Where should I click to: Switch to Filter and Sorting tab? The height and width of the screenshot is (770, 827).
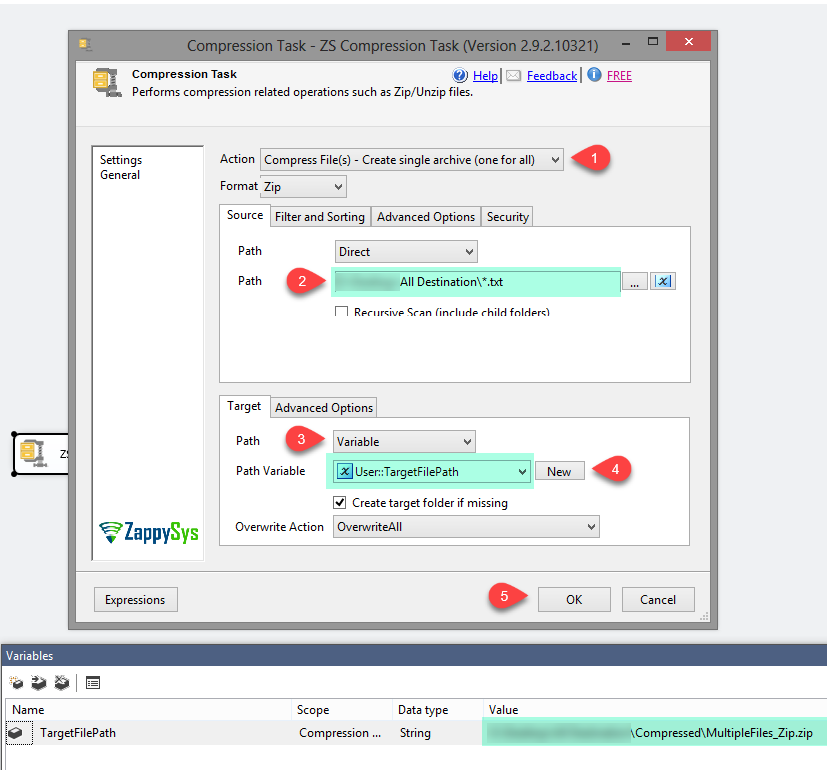tap(320, 217)
